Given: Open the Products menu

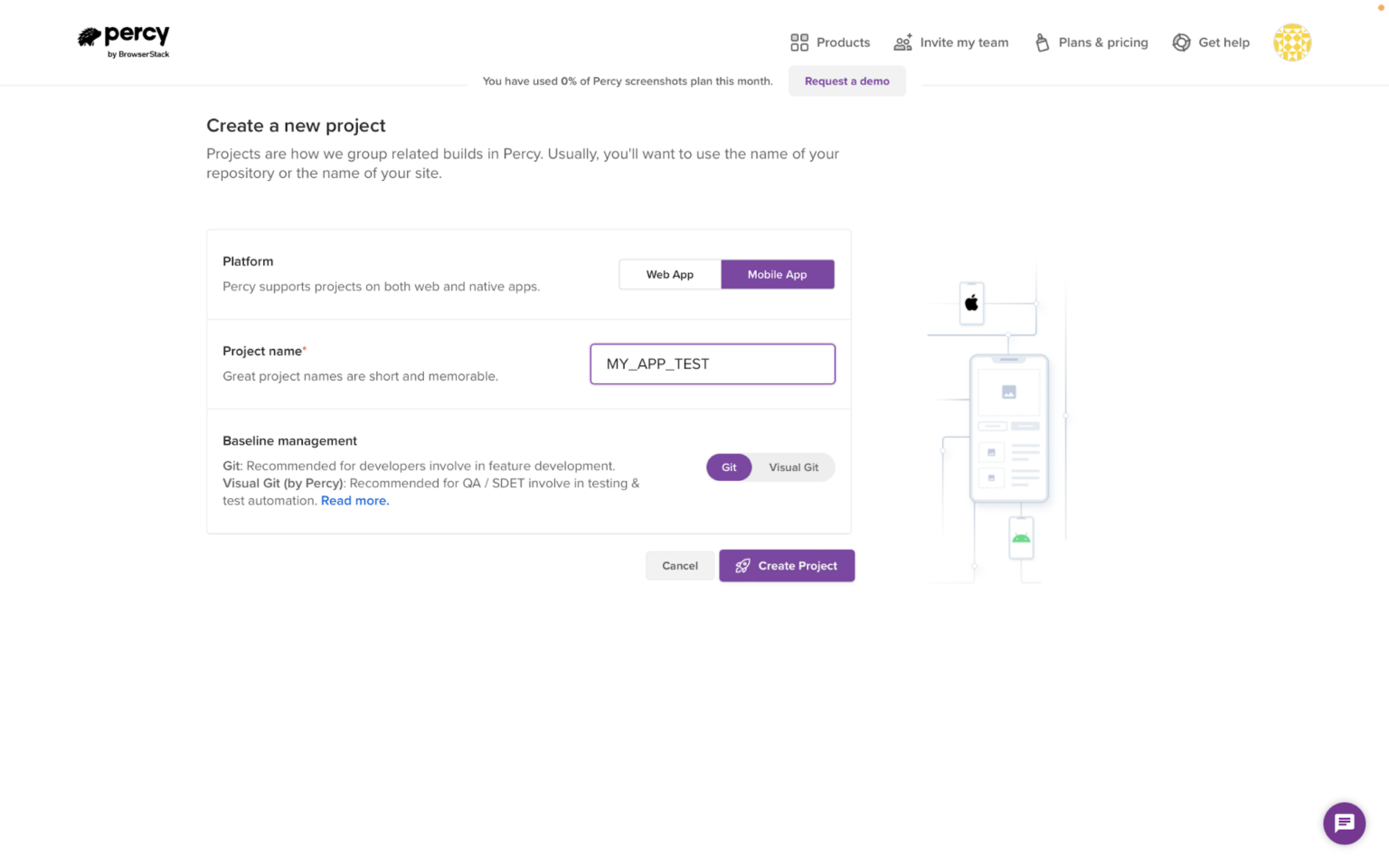Looking at the screenshot, I should 830,42.
